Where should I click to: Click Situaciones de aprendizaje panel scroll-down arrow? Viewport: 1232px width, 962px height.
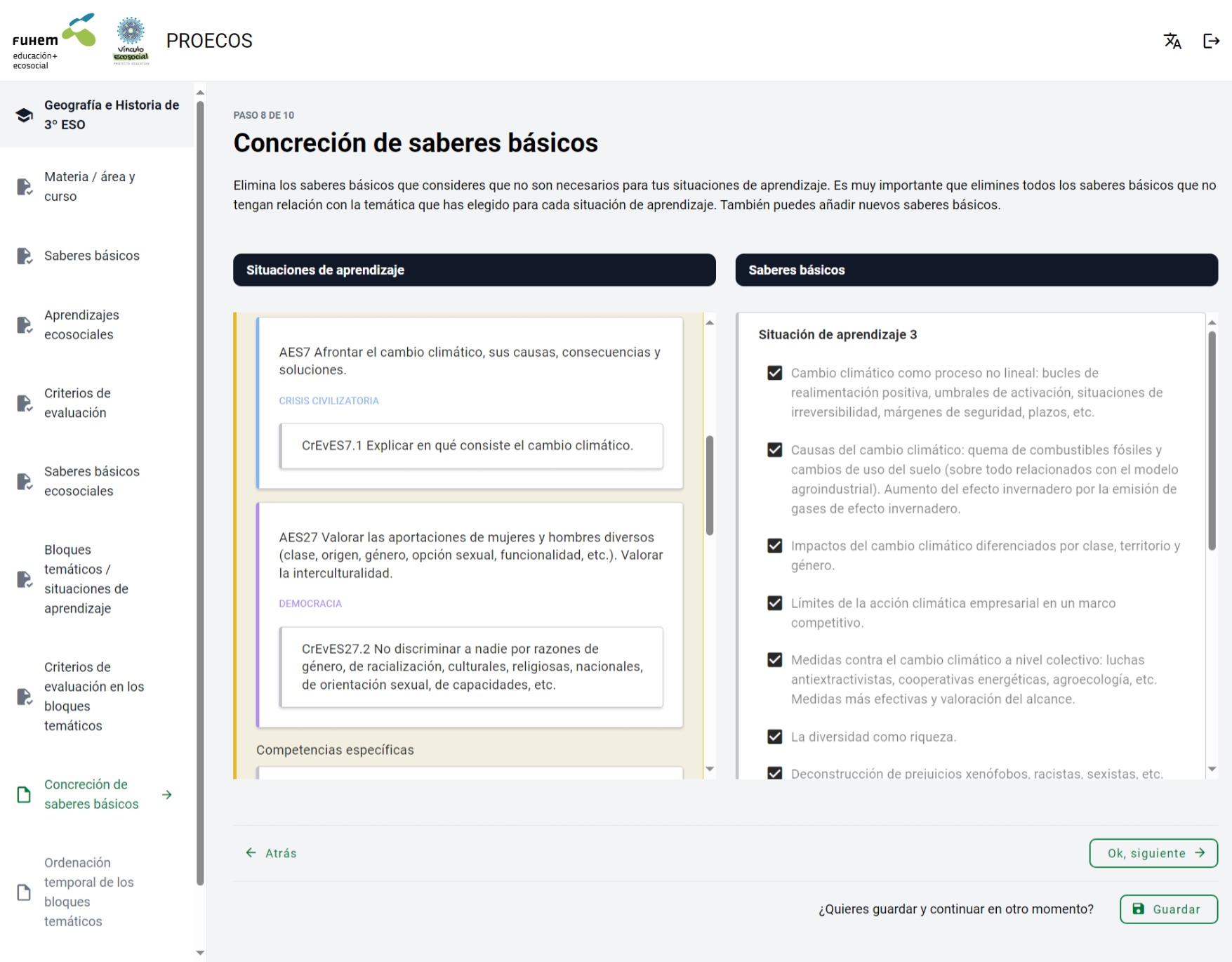[x=710, y=769]
